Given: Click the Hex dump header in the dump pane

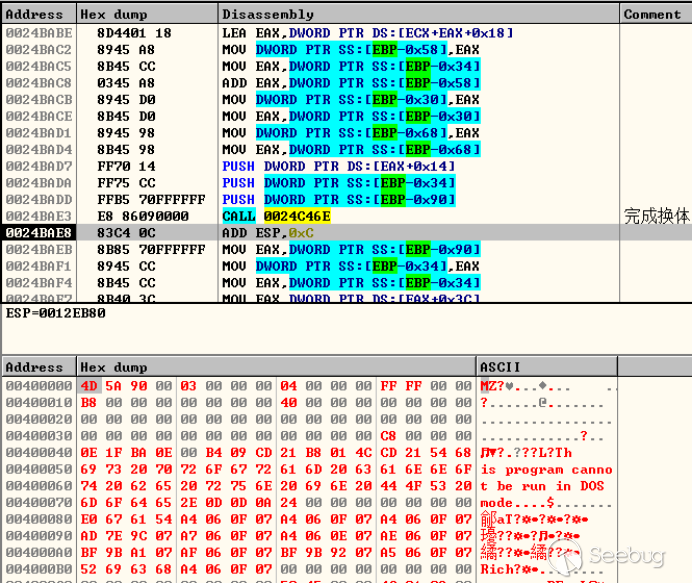Looking at the screenshot, I should [x=107, y=367].
